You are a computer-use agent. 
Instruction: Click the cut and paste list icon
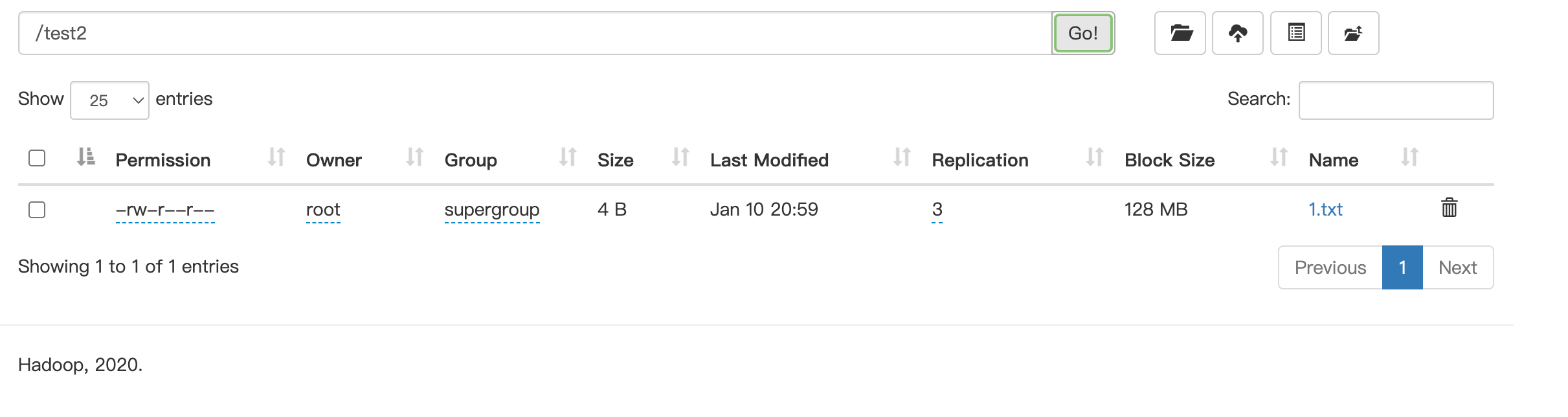[x=1295, y=33]
